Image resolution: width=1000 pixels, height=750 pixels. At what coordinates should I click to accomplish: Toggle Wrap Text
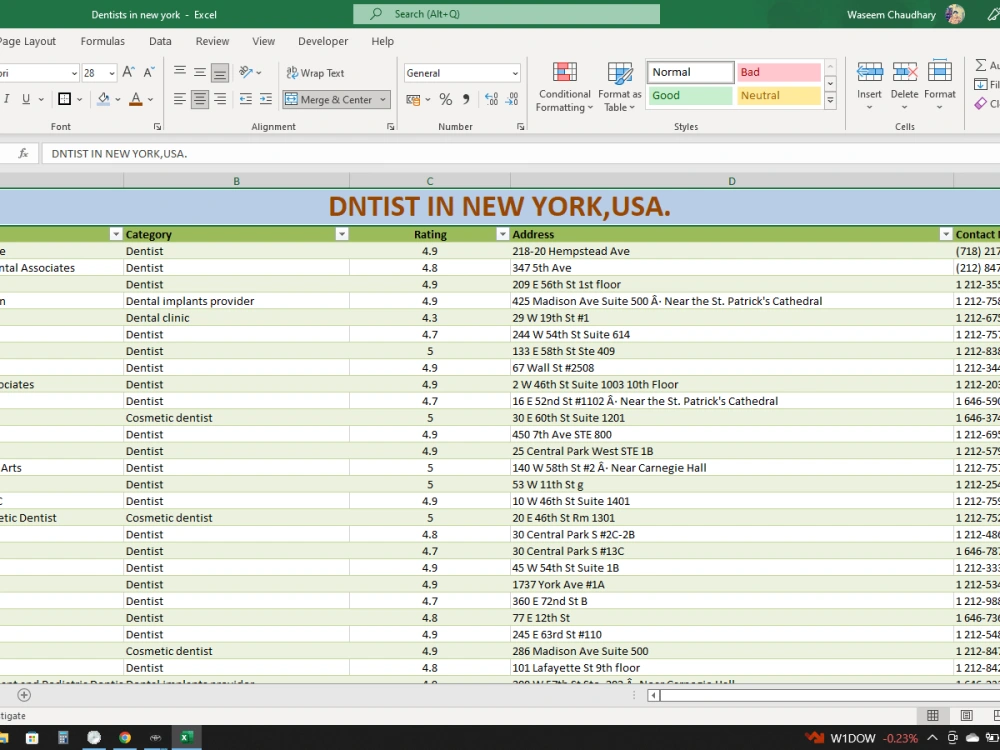pos(315,73)
